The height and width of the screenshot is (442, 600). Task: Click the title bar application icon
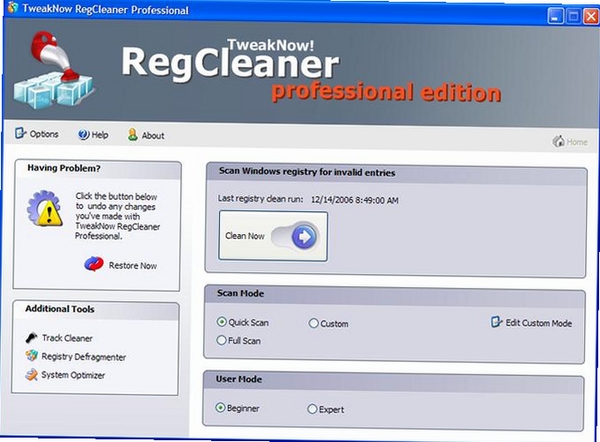coord(13,7)
